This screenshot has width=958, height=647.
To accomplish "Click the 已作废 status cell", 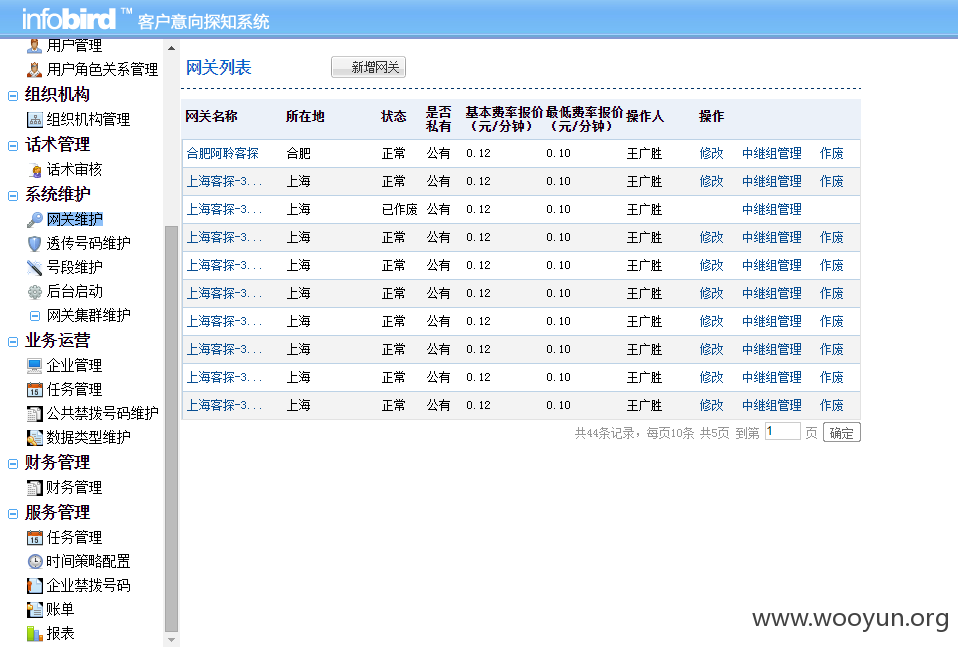I will 400,210.
